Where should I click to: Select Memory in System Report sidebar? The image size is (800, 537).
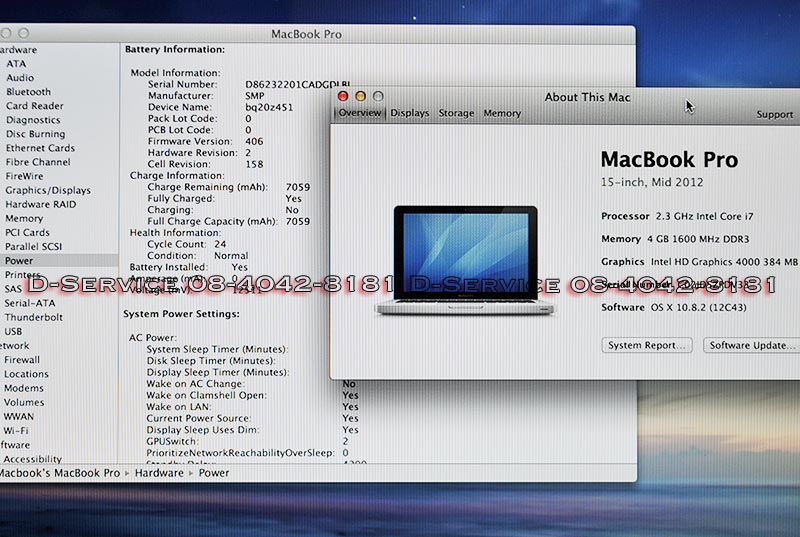[24, 218]
